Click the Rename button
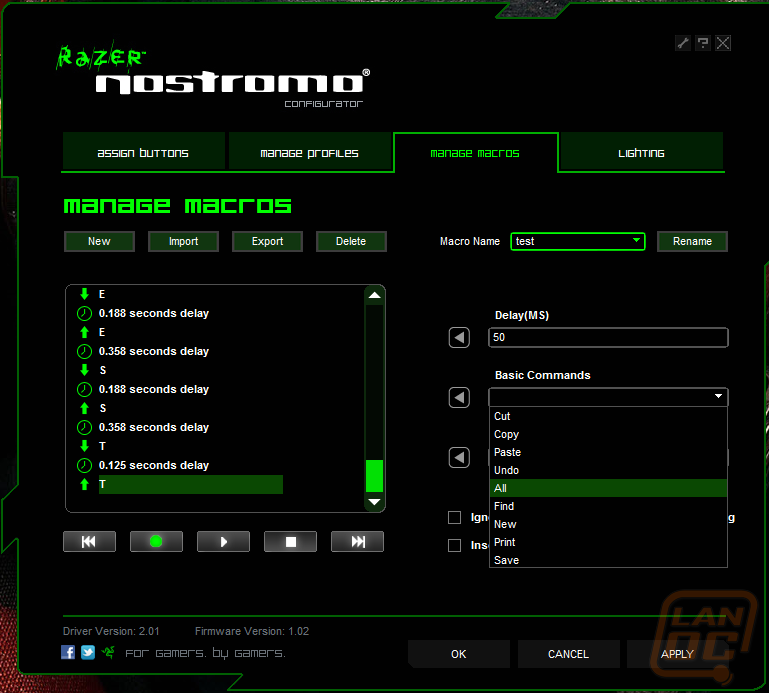The width and height of the screenshot is (769, 693). click(692, 241)
